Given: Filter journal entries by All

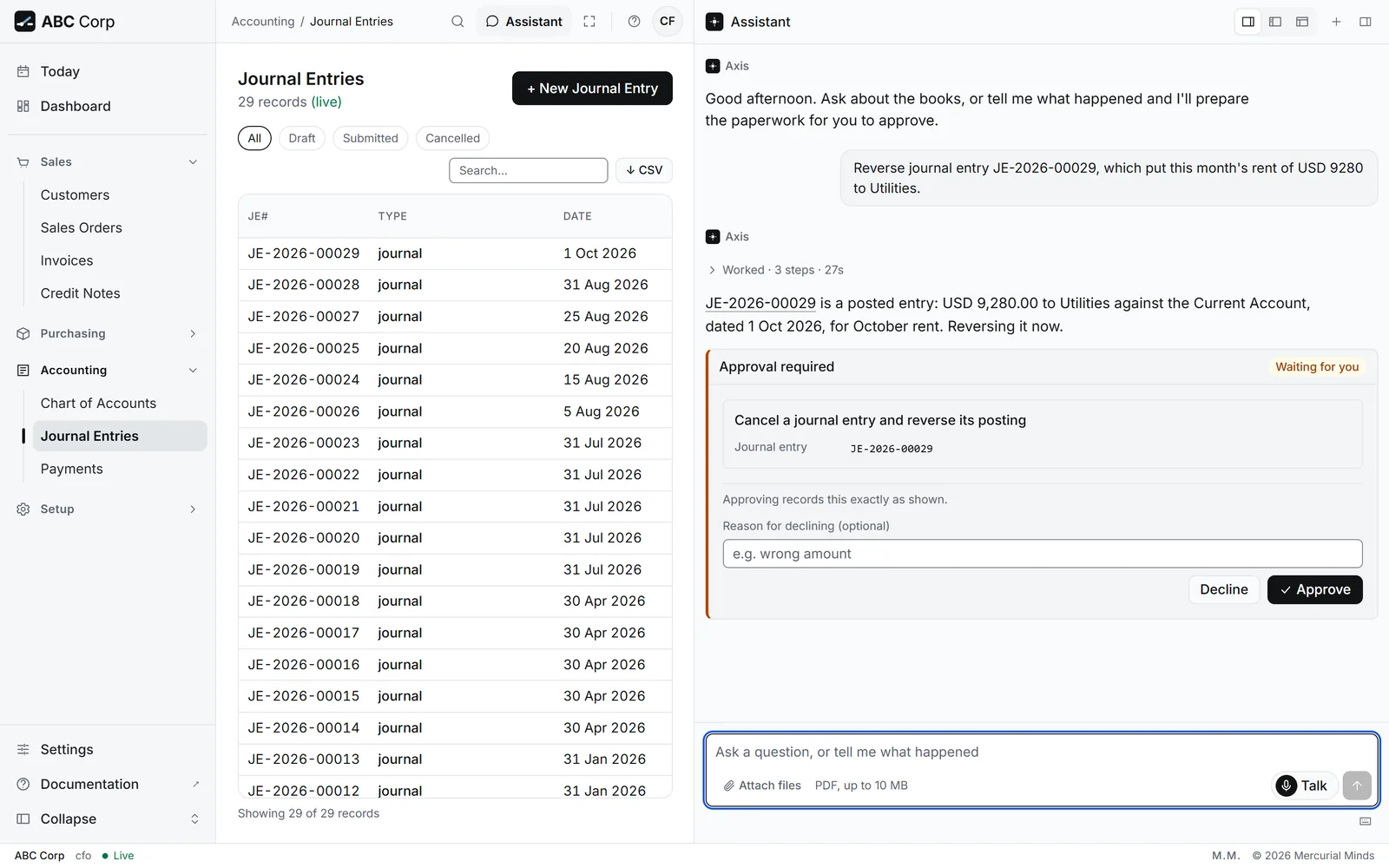Looking at the screenshot, I should pos(254,138).
